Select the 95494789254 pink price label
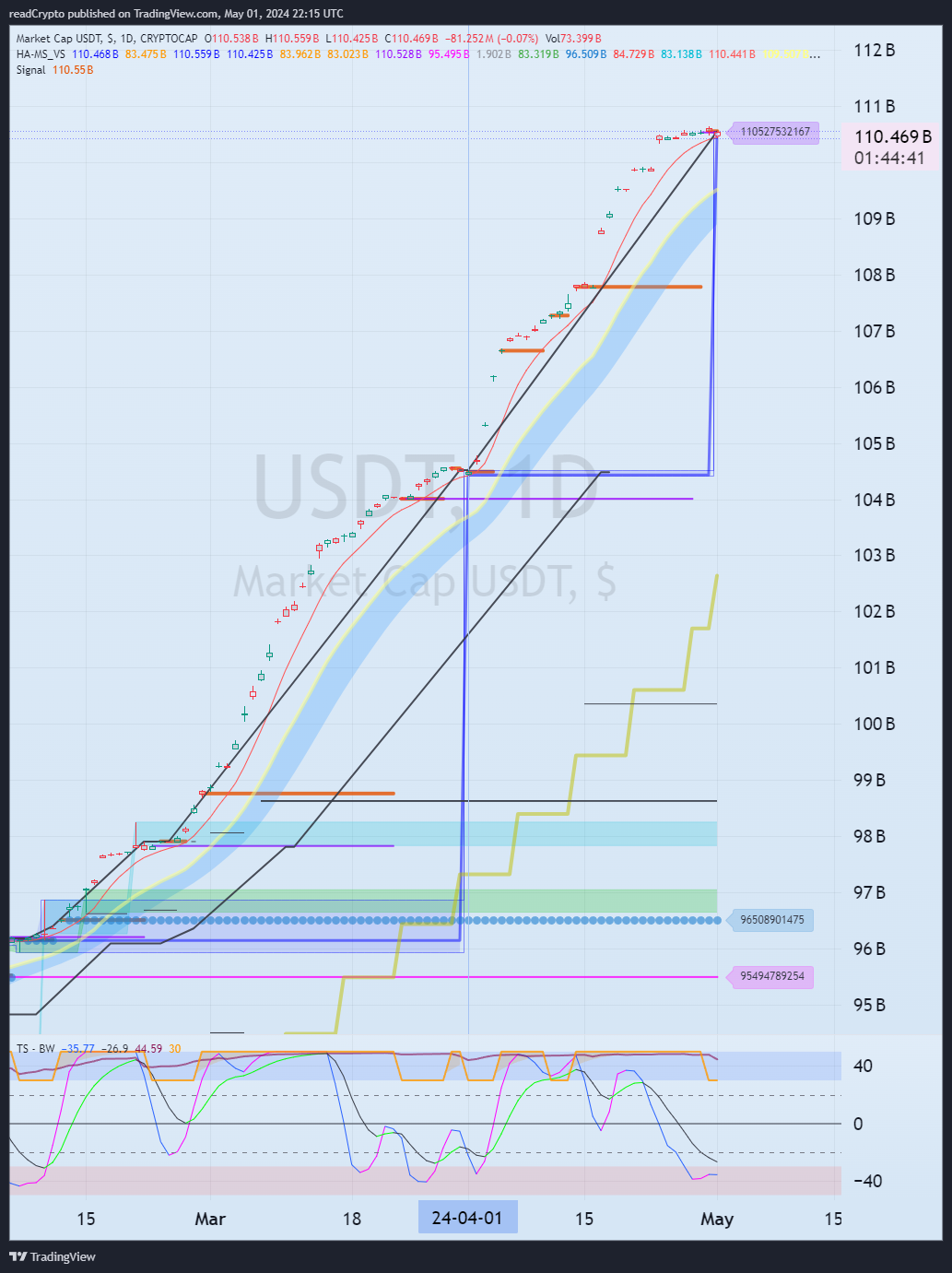This screenshot has height=1273, width=952. 771,976
